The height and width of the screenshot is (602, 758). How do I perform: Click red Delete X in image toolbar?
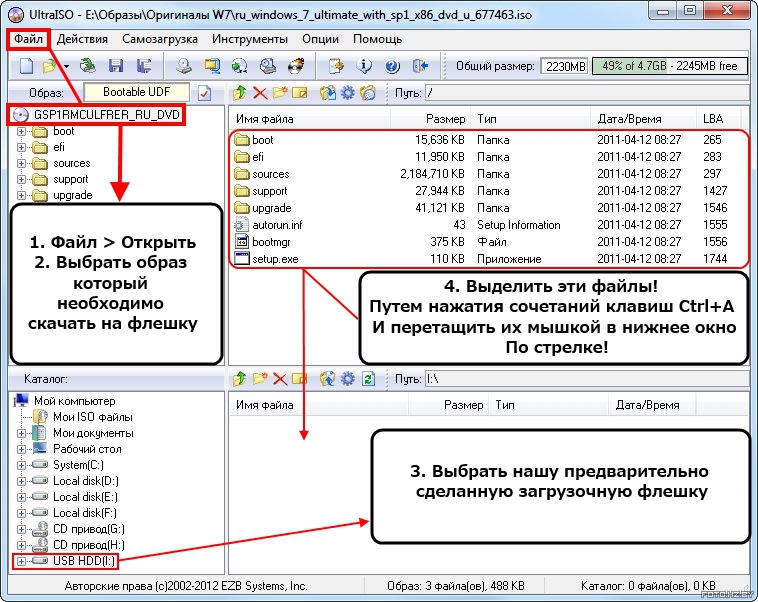(x=260, y=92)
